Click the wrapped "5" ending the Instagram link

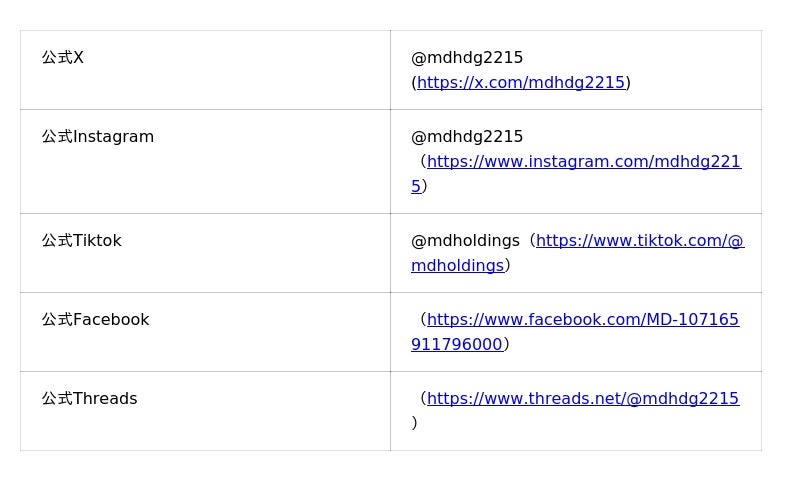(x=416, y=187)
